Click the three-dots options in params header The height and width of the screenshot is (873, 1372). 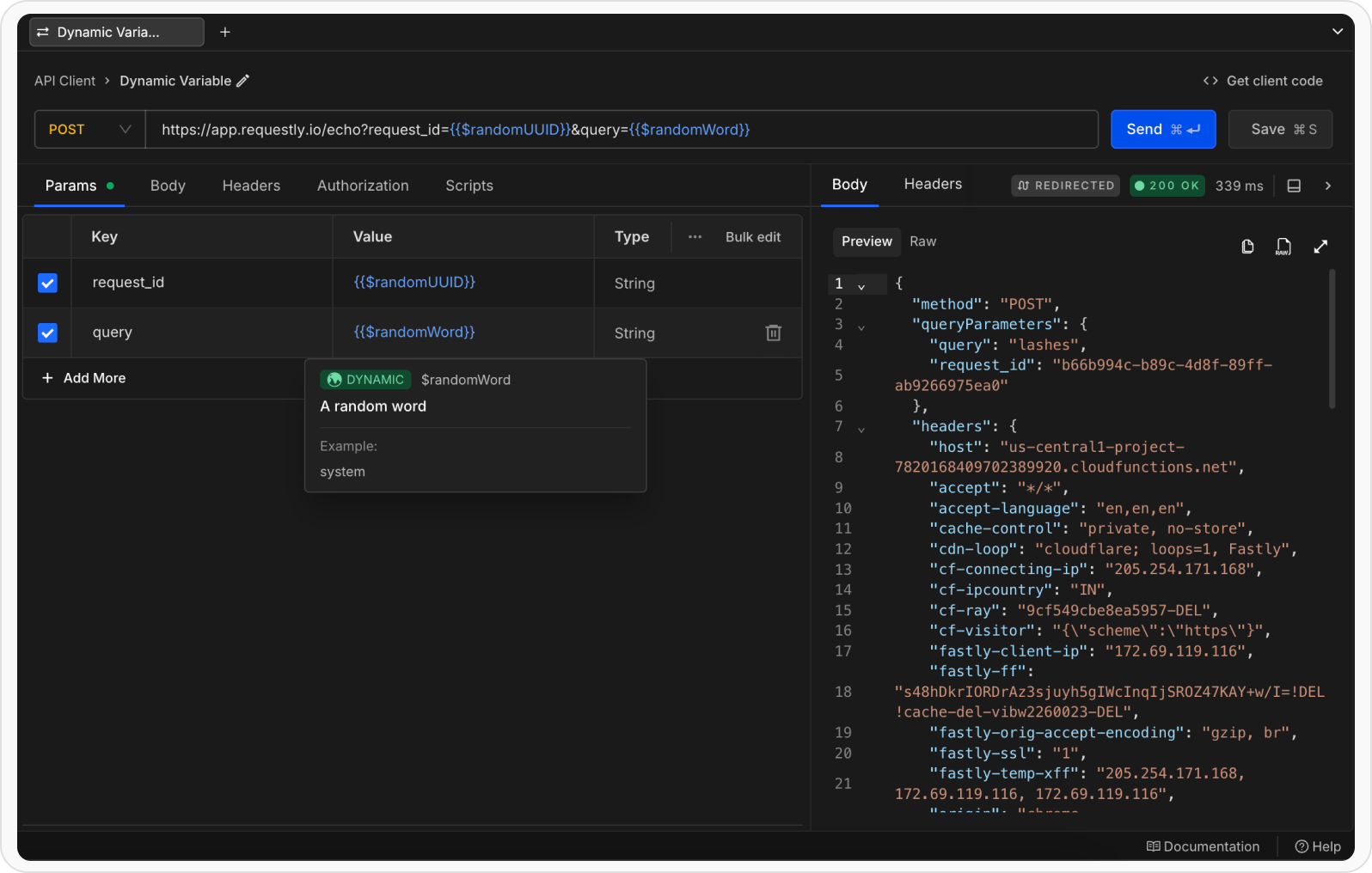[x=695, y=237]
